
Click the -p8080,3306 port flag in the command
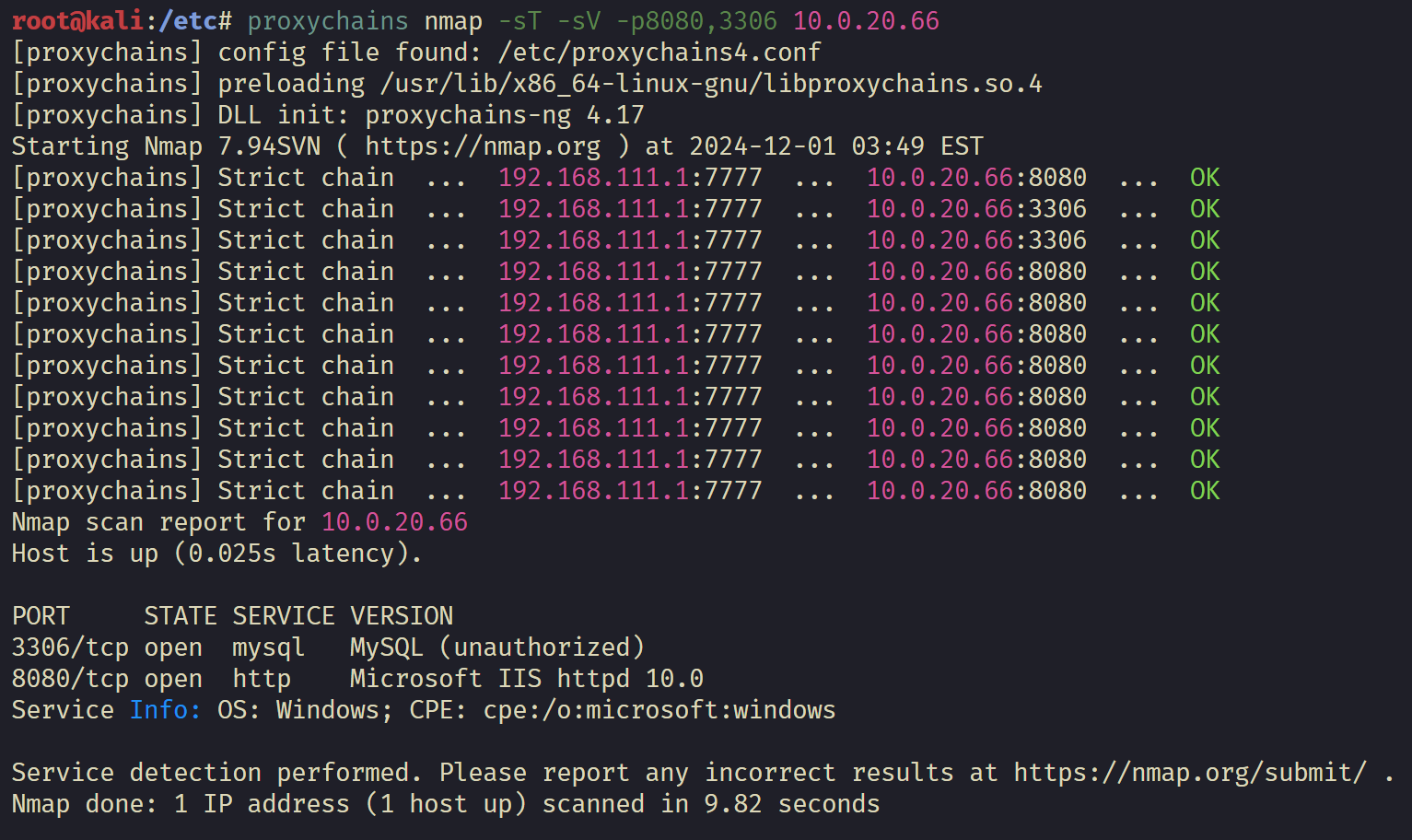pos(703,21)
